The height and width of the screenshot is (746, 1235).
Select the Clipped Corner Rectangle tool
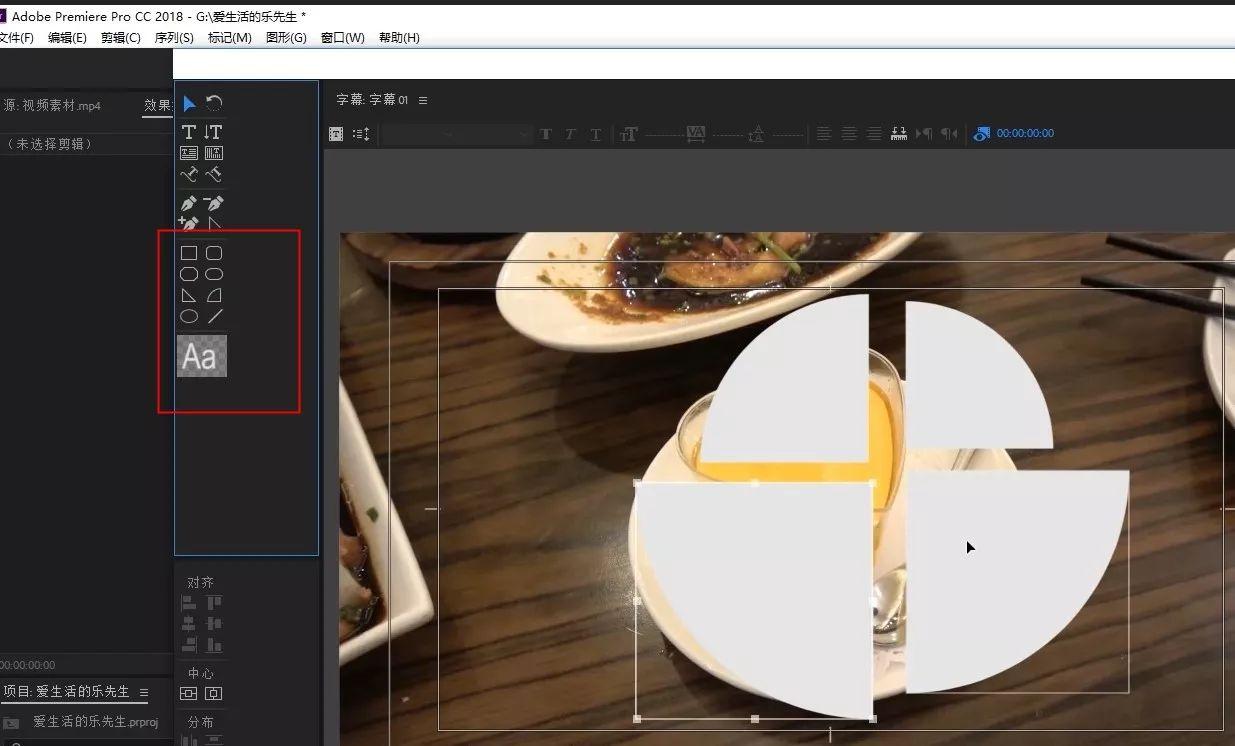(x=189, y=274)
